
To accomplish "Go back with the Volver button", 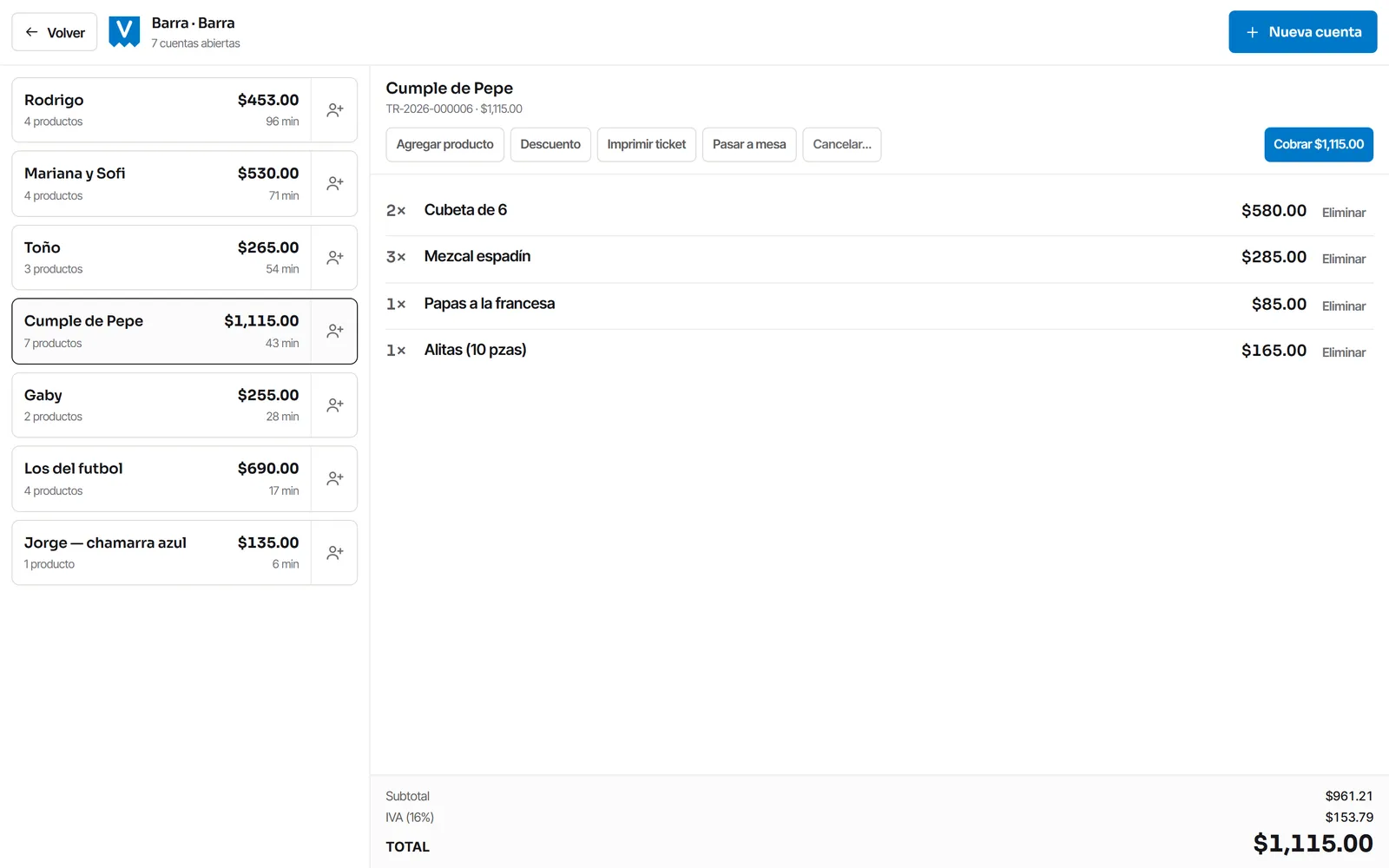I will pyautogui.click(x=55, y=32).
